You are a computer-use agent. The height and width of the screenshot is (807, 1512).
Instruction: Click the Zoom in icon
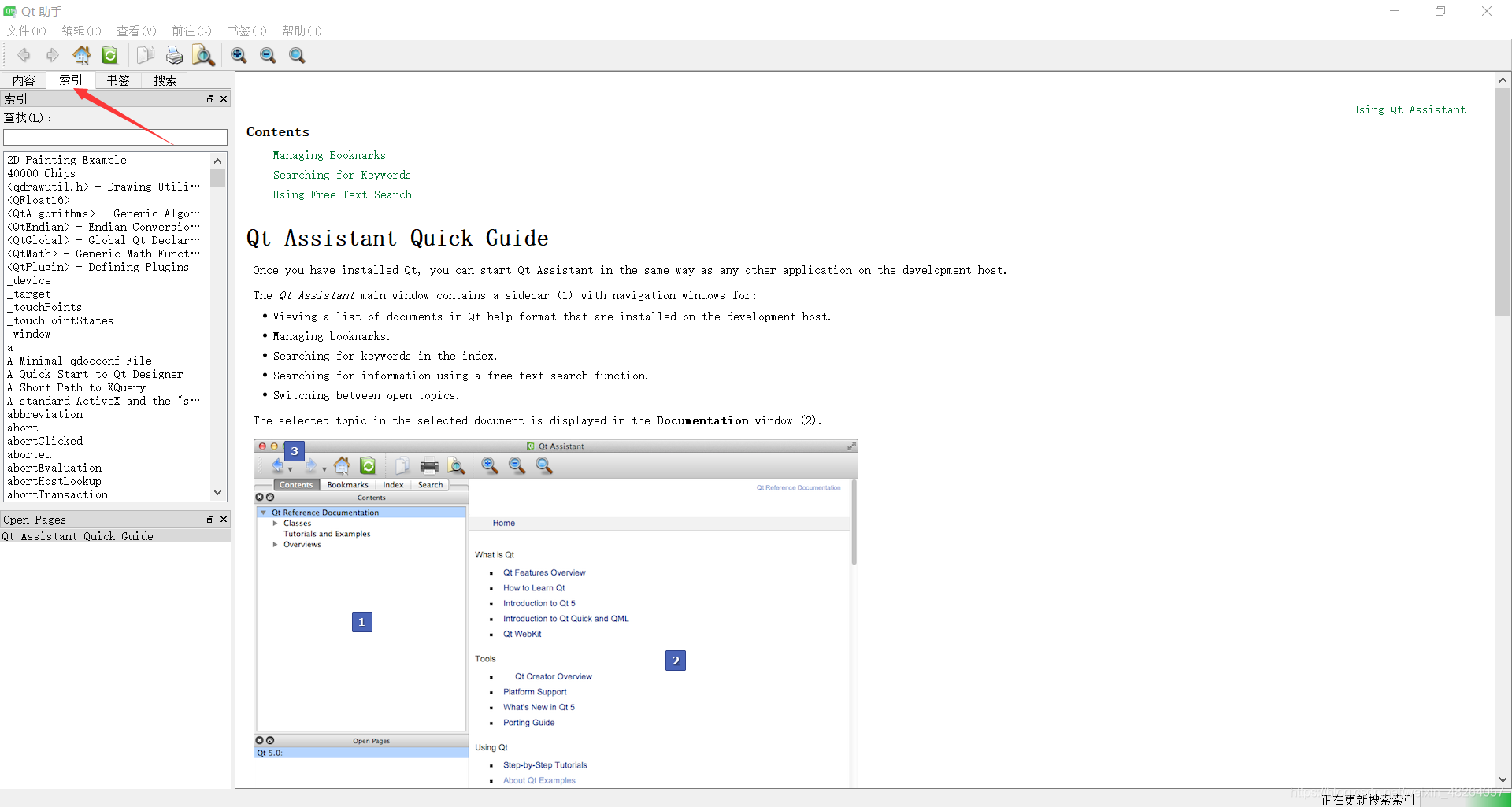point(239,55)
